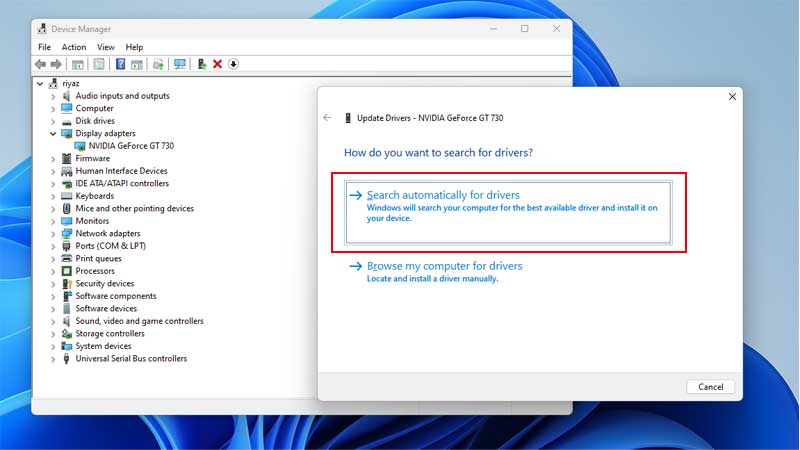Select the Disk drives category icon

[x=66, y=121]
